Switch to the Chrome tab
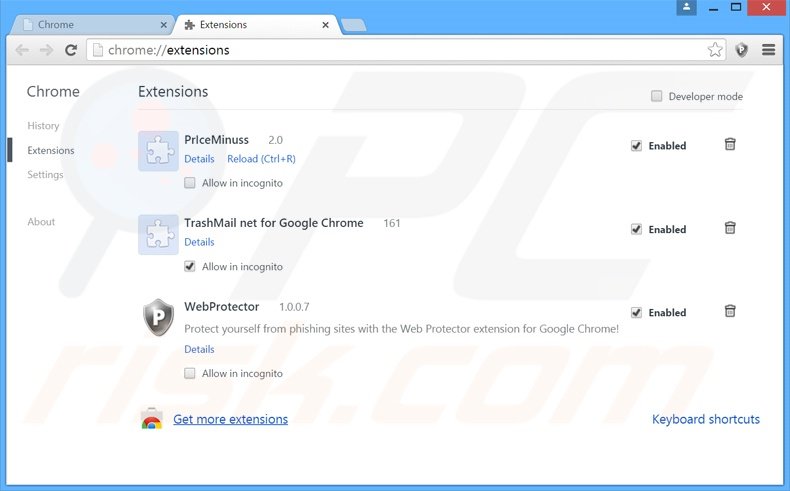Image resolution: width=790 pixels, height=491 pixels. coord(93,25)
